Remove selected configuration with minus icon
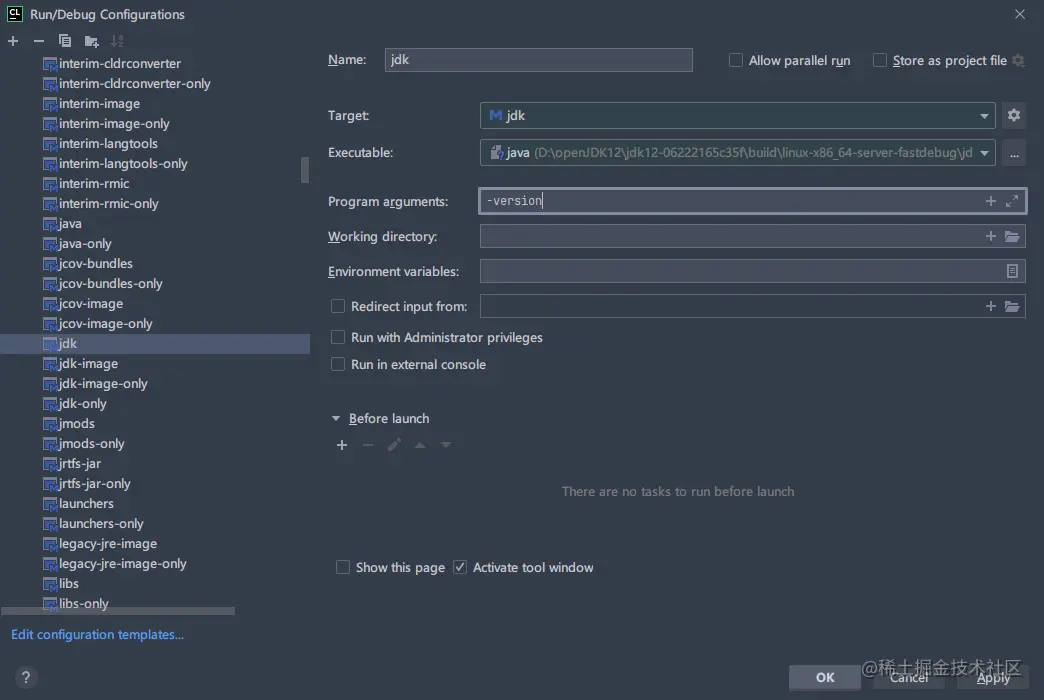 click(x=39, y=41)
